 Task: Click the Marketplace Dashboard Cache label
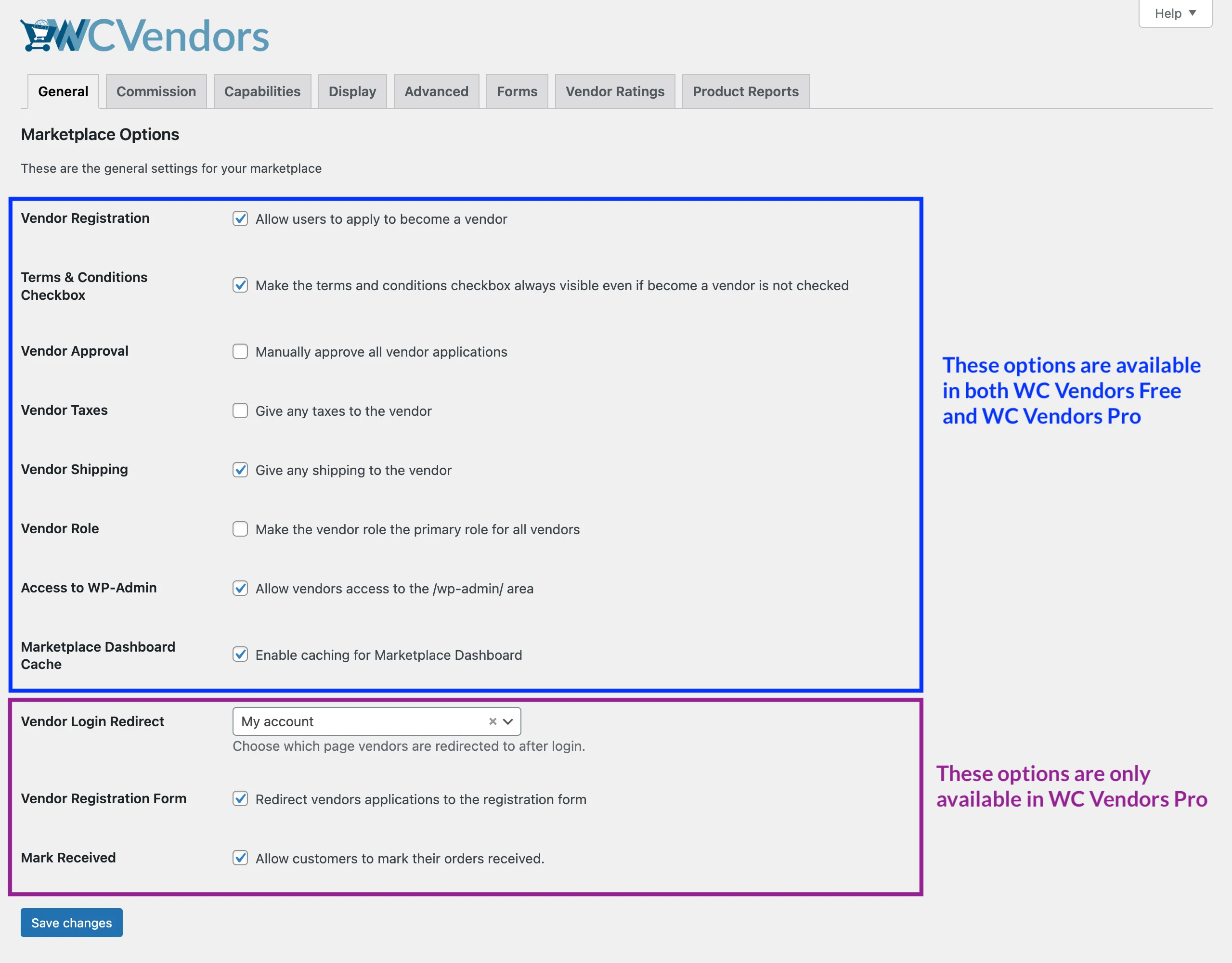pos(98,656)
